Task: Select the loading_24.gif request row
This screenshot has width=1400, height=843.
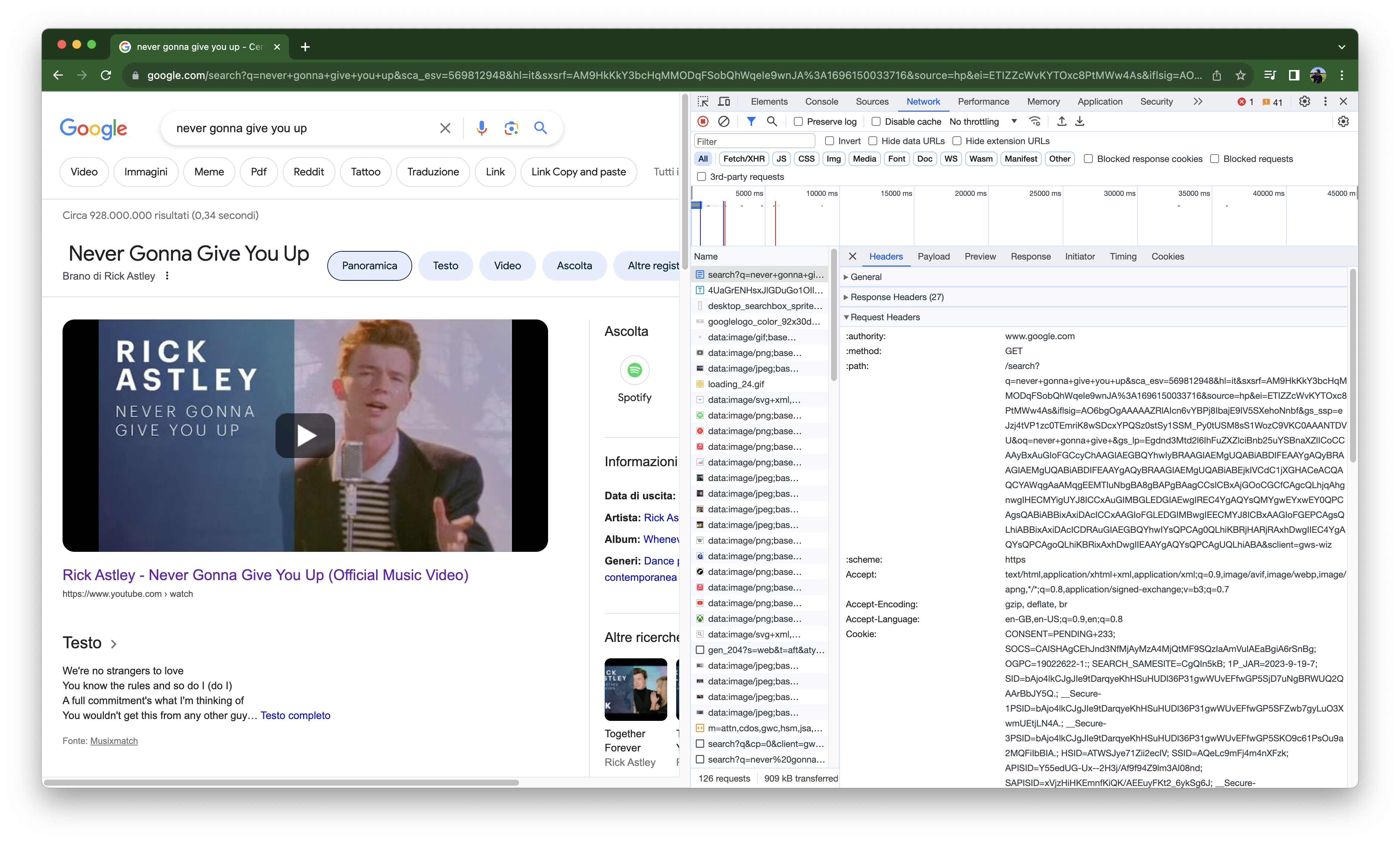Action: click(759, 384)
